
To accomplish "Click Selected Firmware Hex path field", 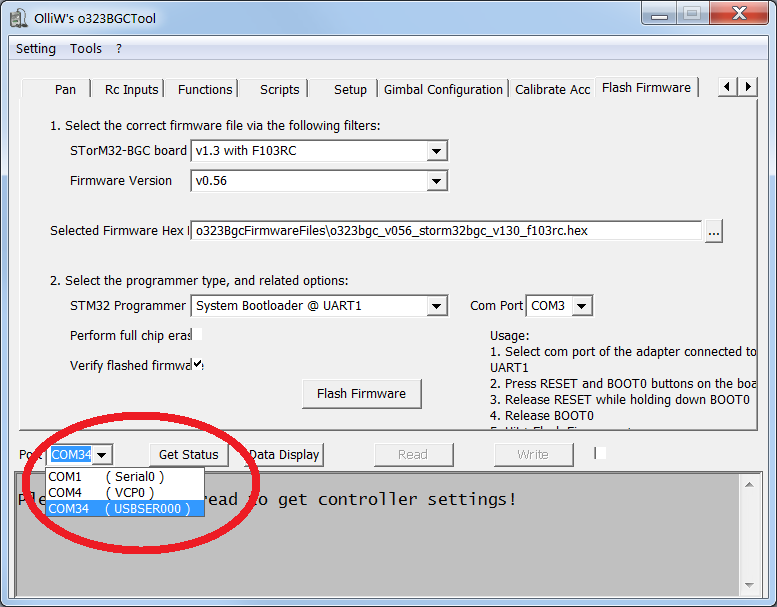I will tap(446, 230).
